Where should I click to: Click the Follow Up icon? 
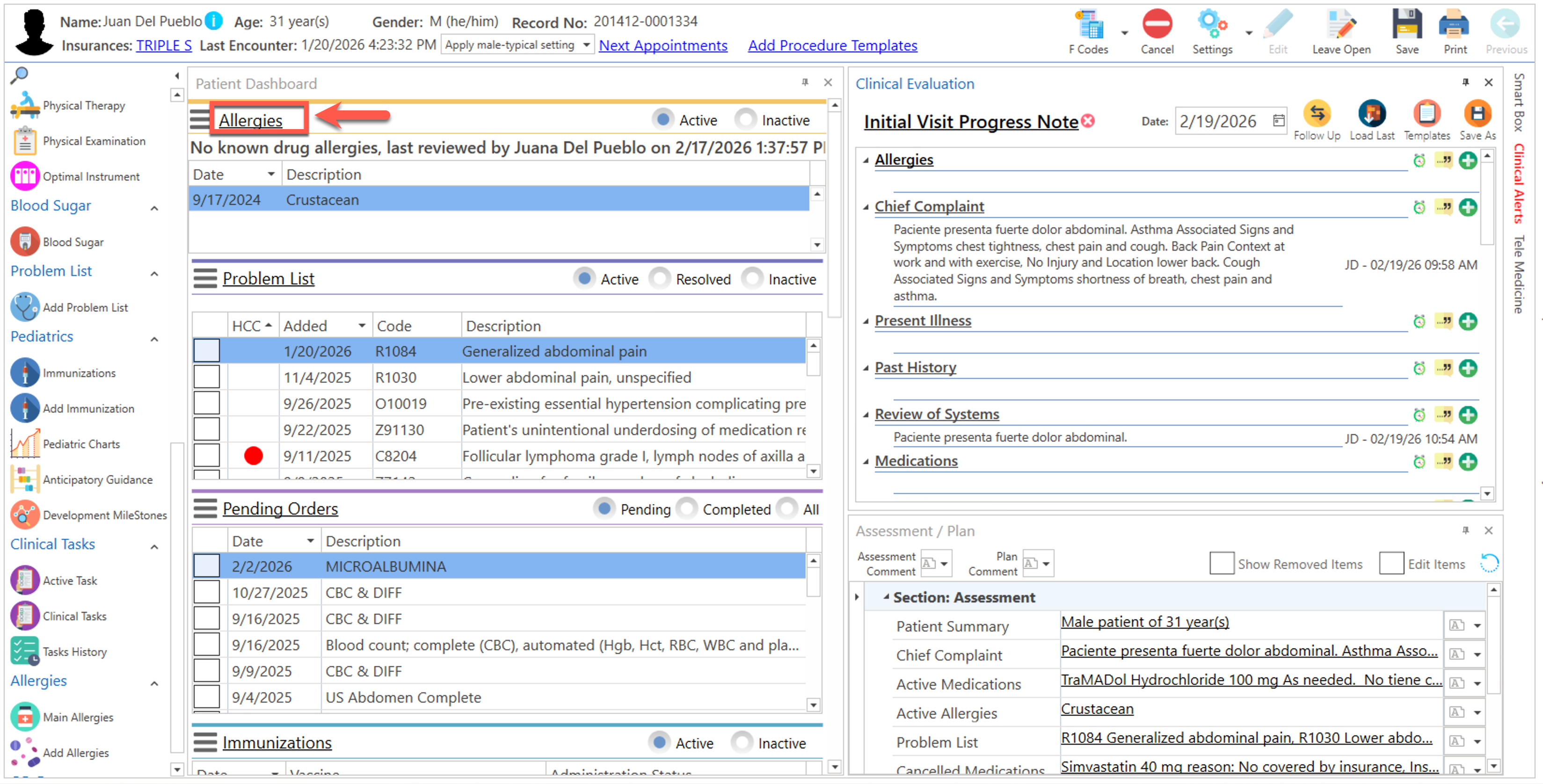click(x=1316, y=114)
